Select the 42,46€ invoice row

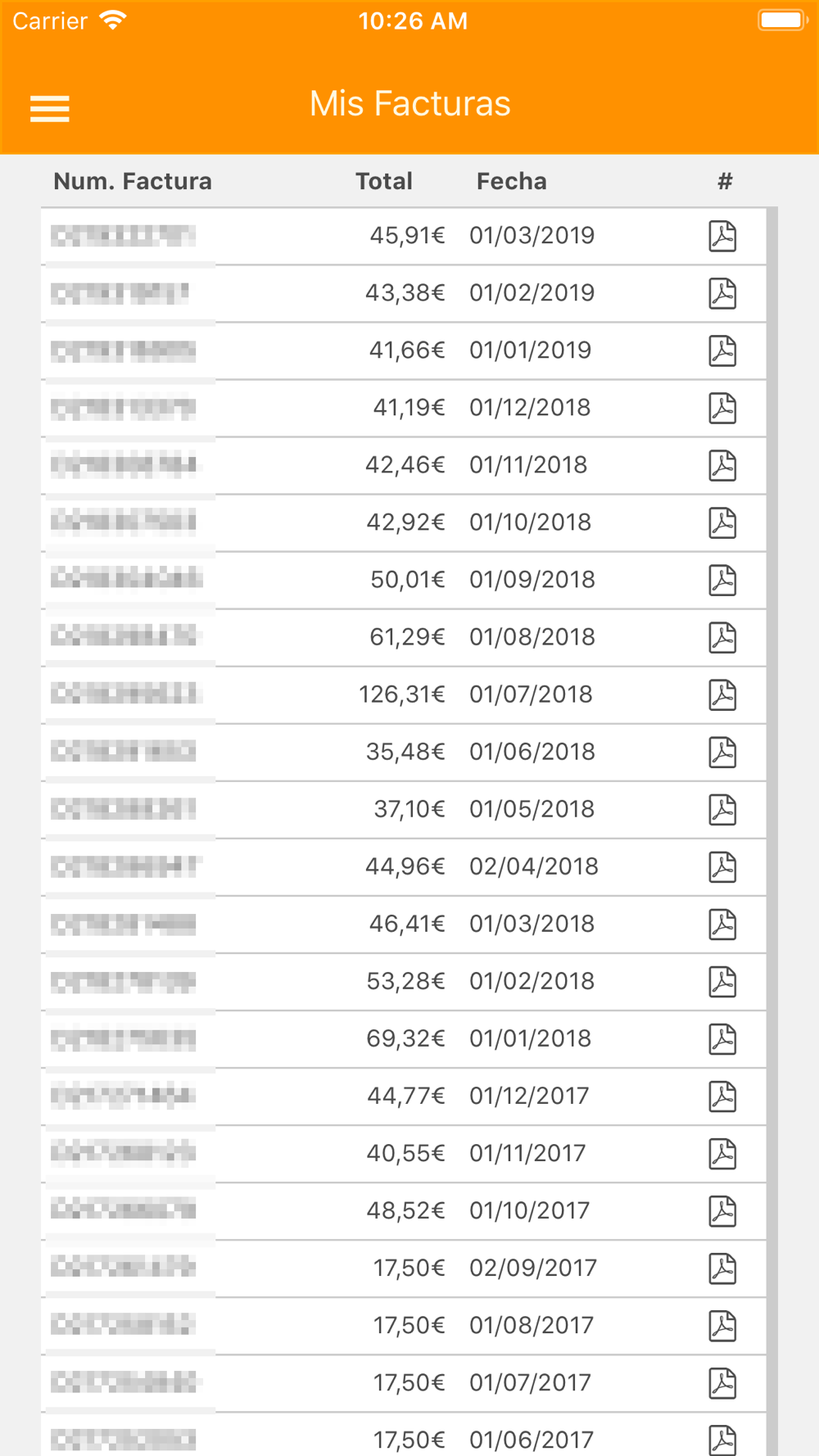(404, 465)
